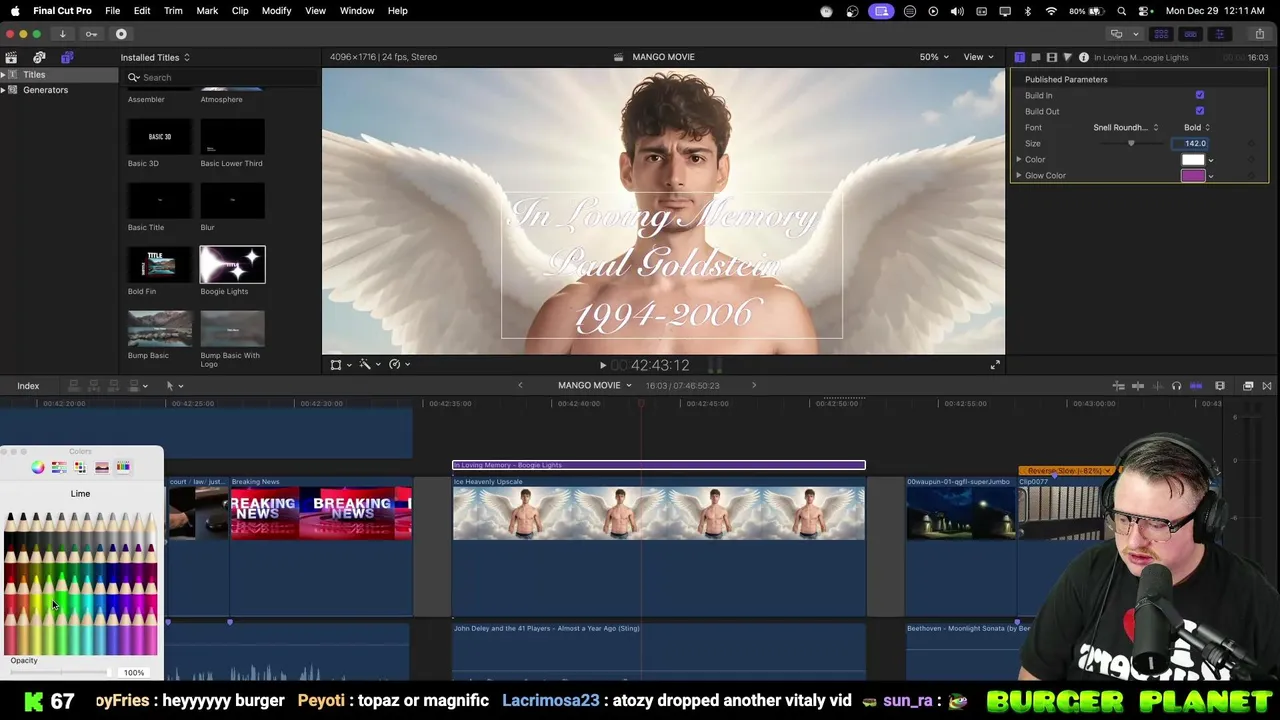
Task: Toggle skimming icon in timeline toolbar
Action: click(x=1137, y=385)
